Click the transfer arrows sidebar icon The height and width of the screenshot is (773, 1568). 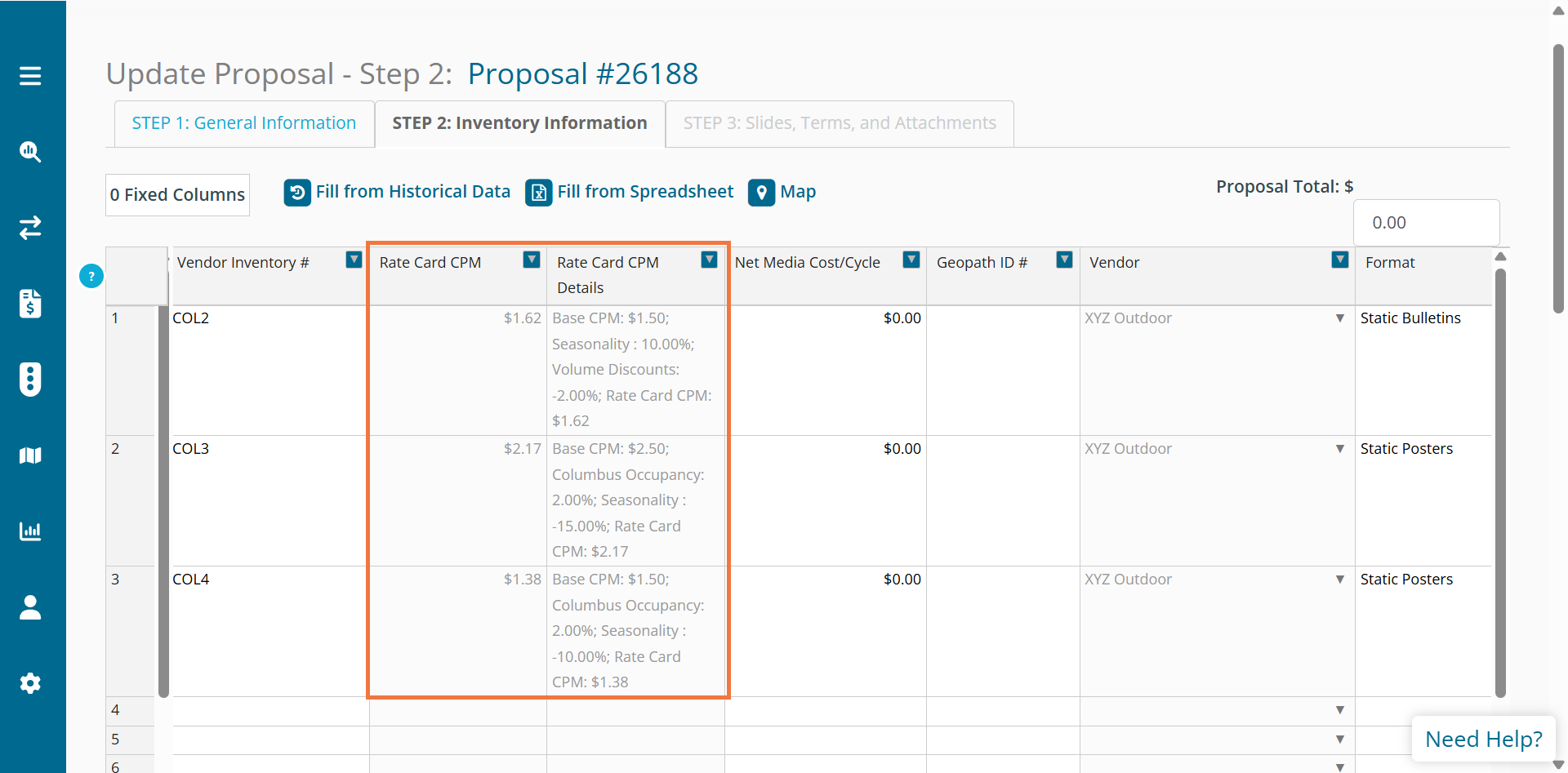(x=30, y=228)
